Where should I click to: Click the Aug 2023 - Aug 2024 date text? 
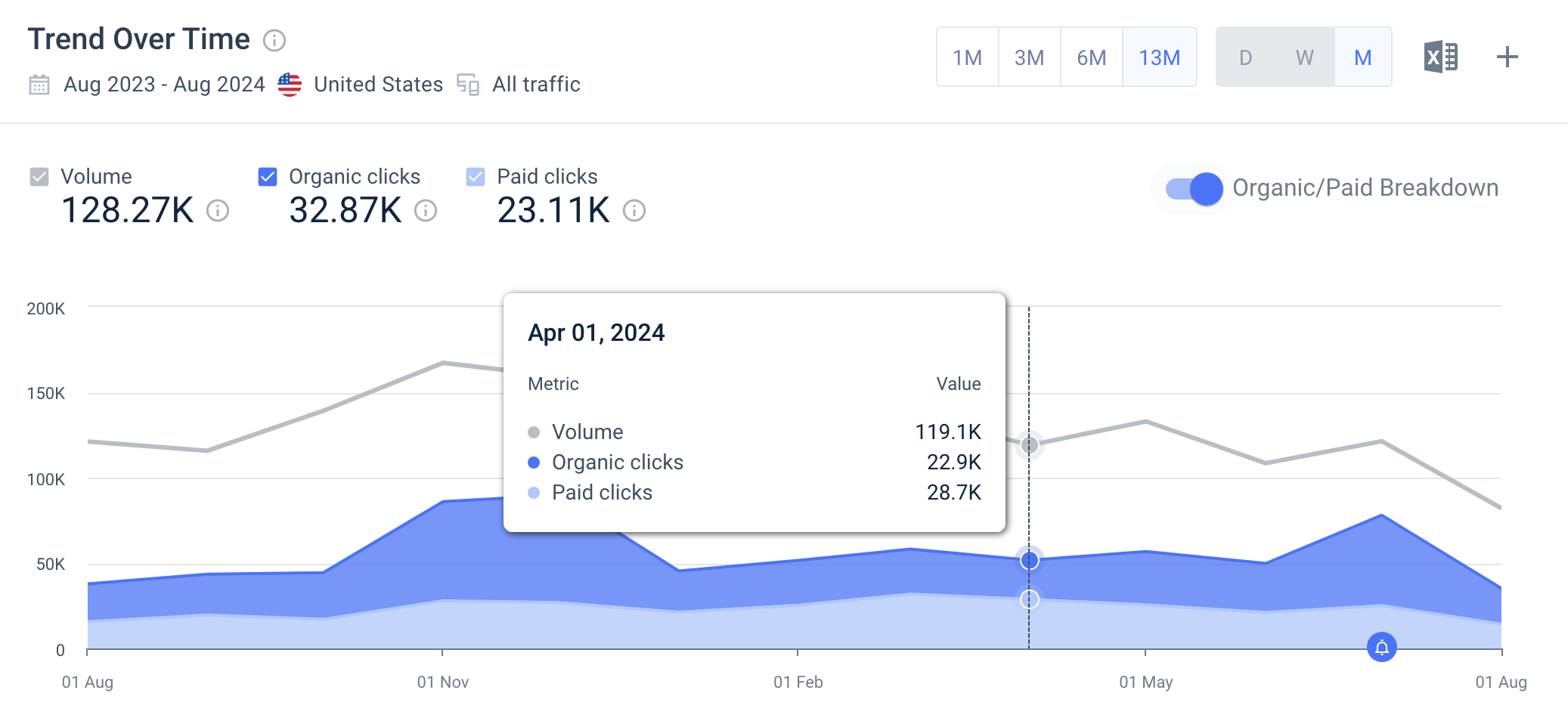(x=164, y=84)
